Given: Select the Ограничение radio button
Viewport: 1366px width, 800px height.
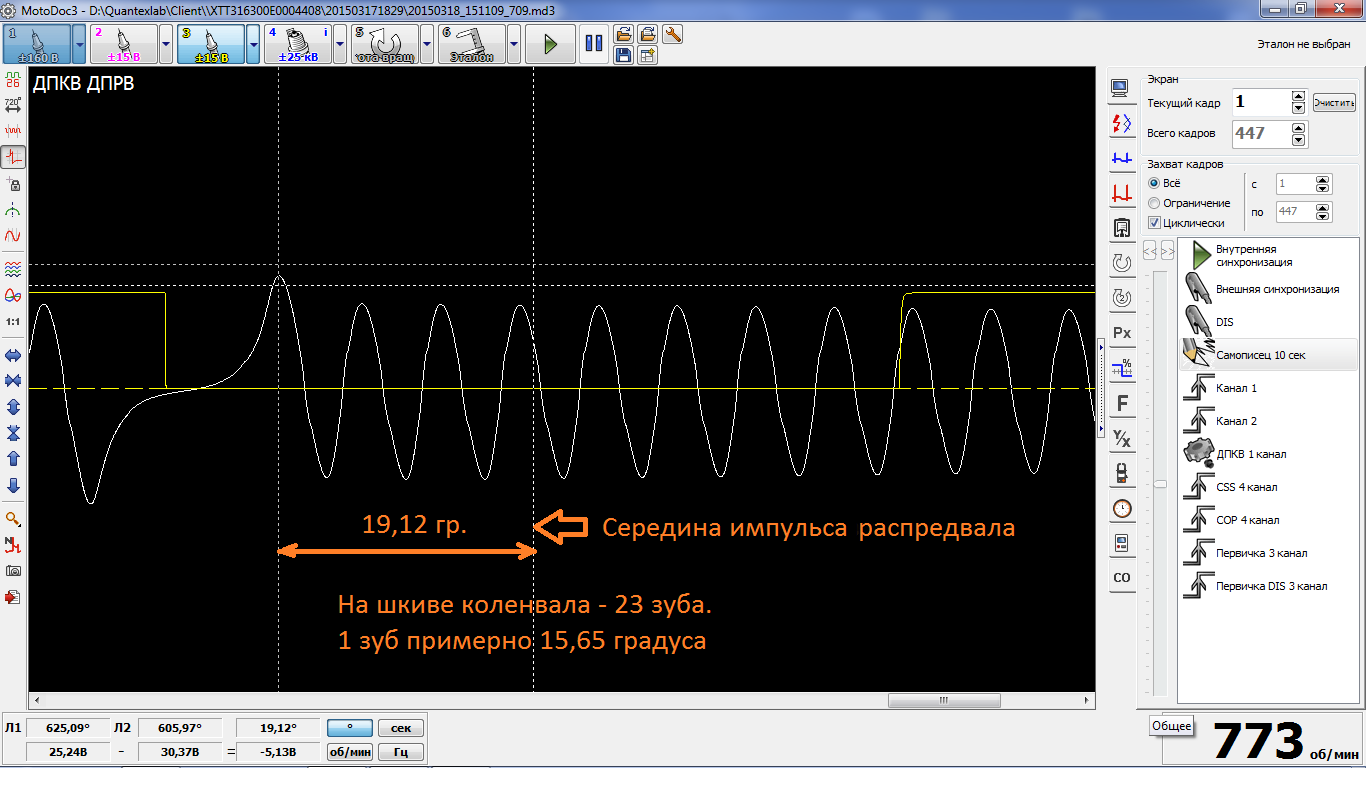Looking at the screenshot, I should [1154, 203].
